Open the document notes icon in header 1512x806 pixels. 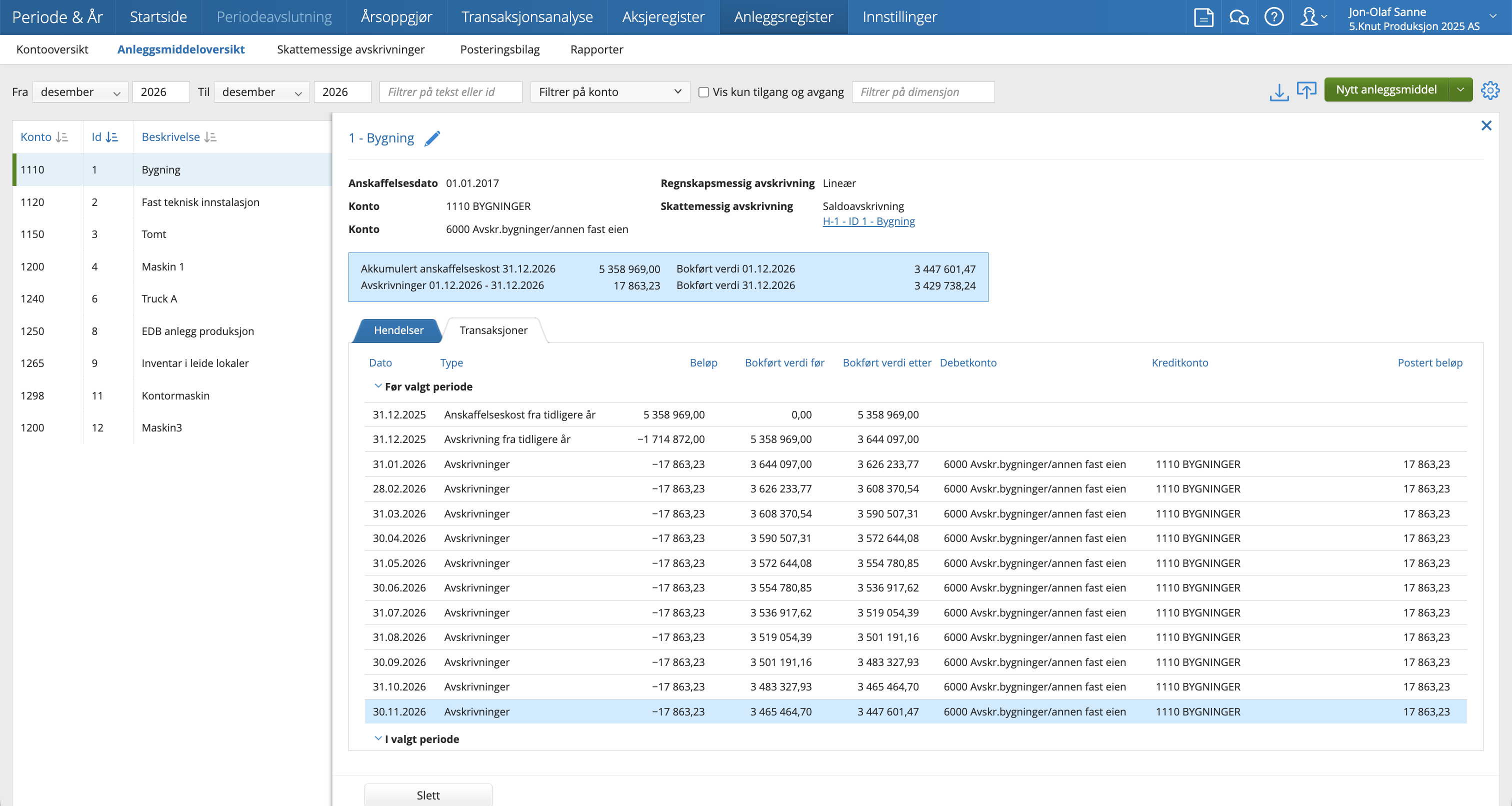point(1203,17)
